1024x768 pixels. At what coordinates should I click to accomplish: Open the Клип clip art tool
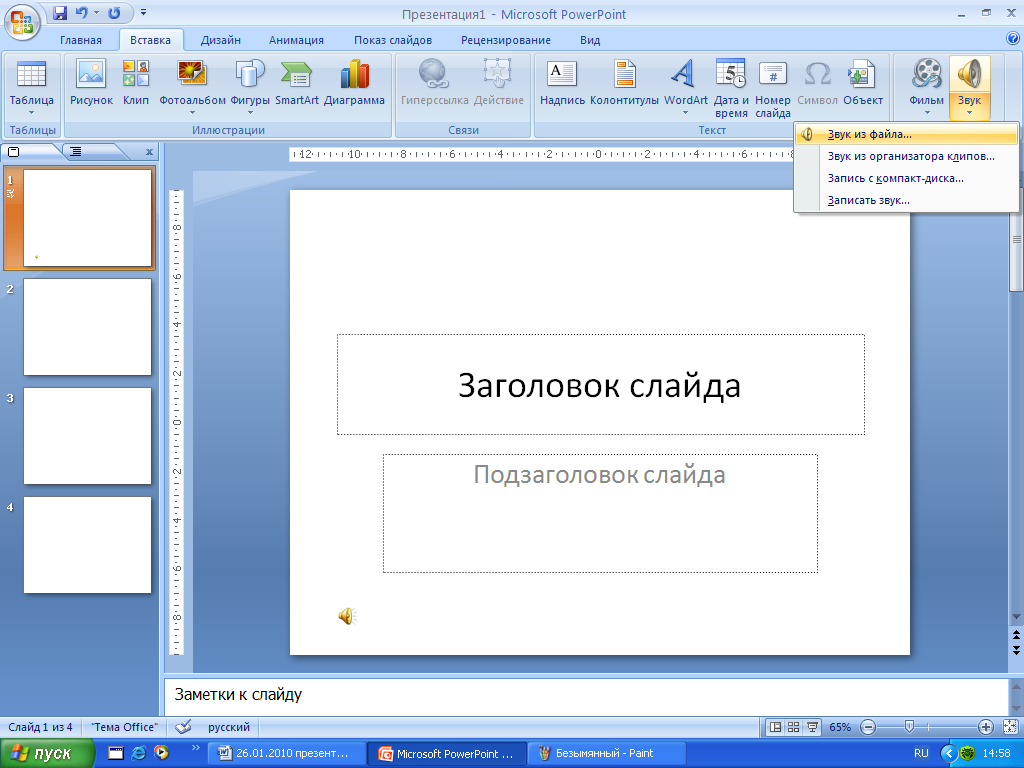tap(136, 83)
